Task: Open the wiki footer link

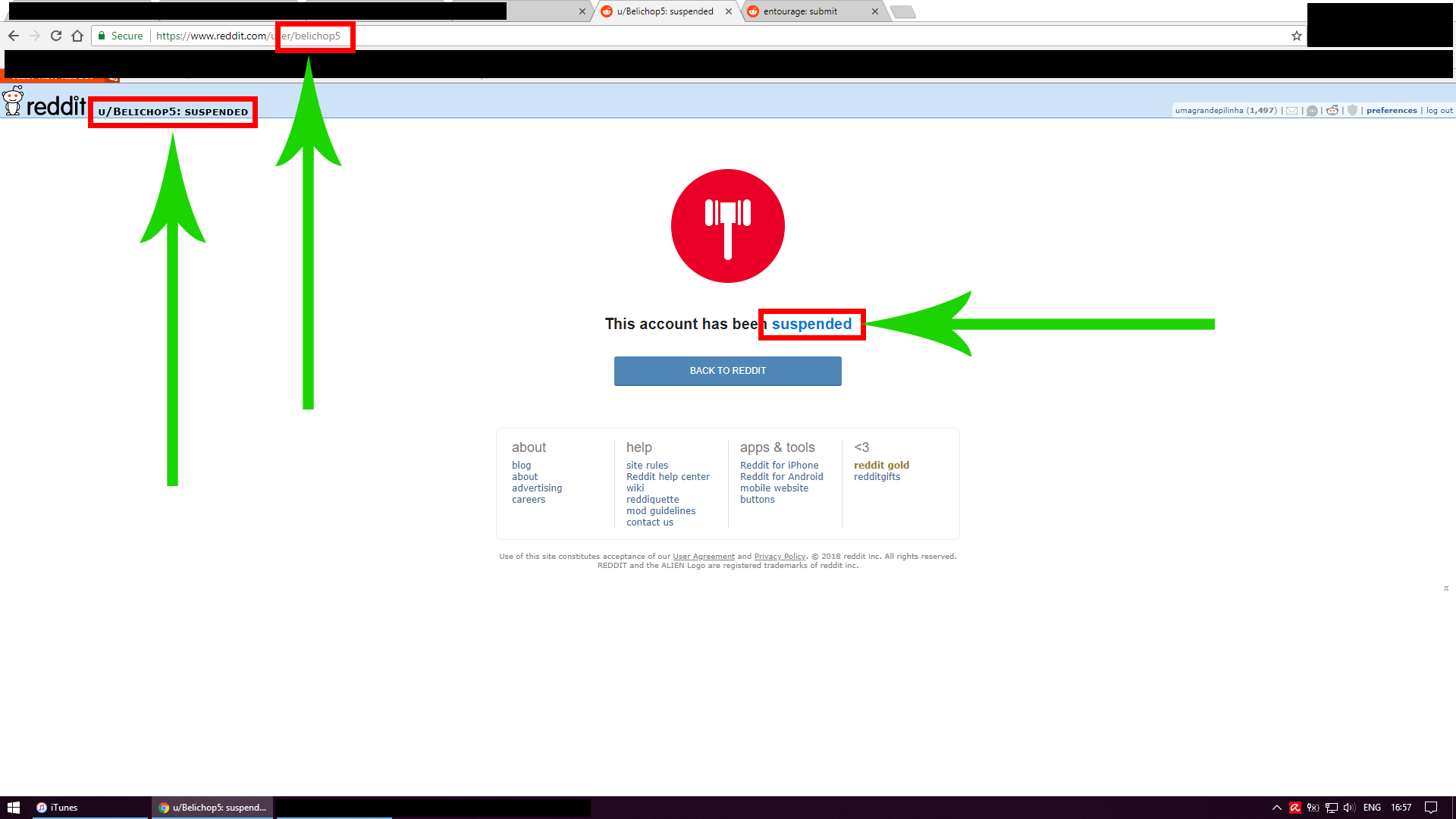Action: [635, 488]
